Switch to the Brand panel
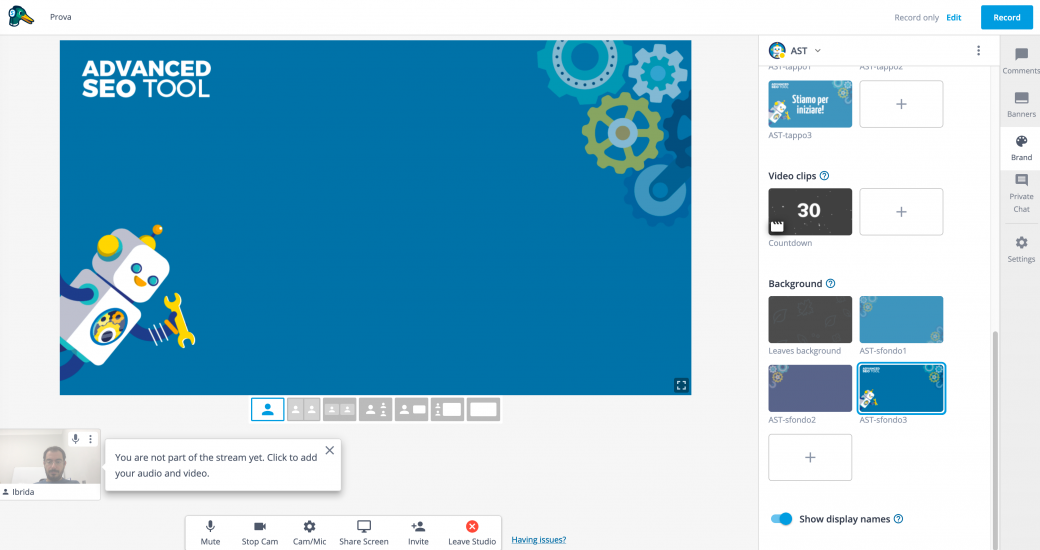Image resolution: width=1040 pixels, height=550 pixels. click(x=1021, y=147)
